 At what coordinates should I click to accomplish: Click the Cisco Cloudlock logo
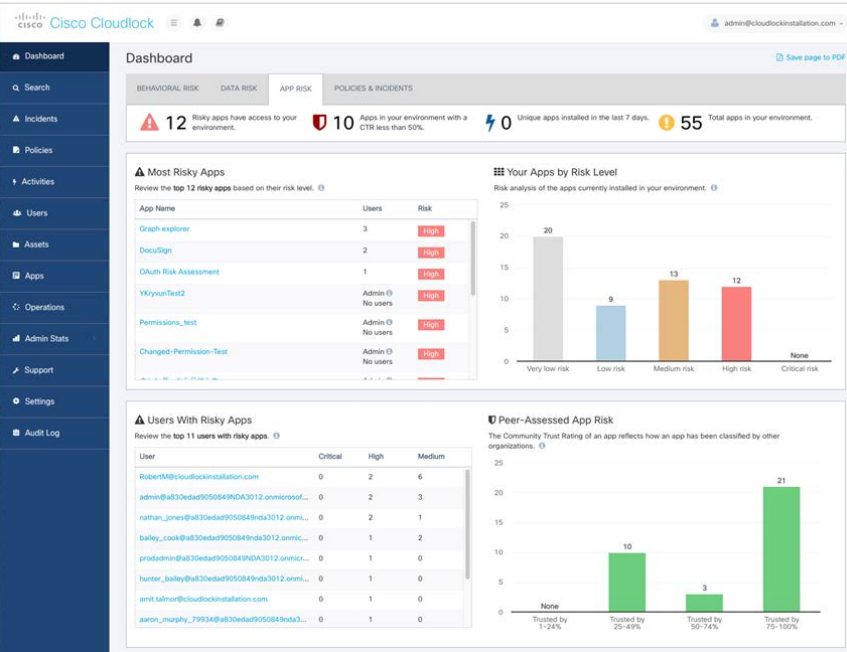[x=85, y=23]
